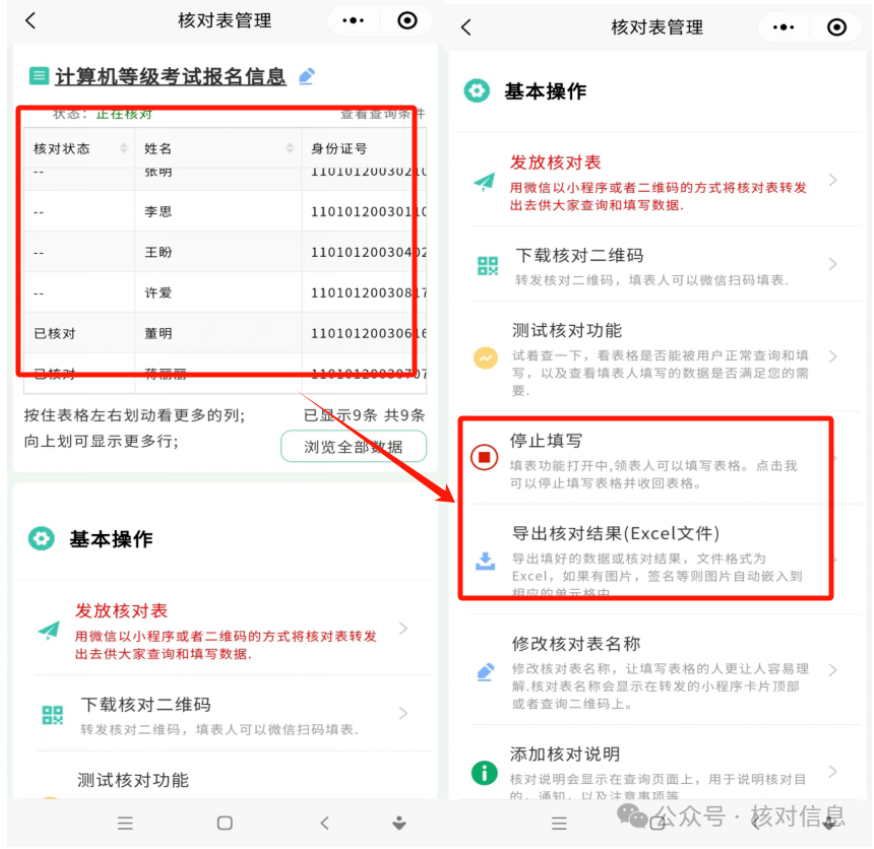The image size is (874, 849).
Task: Open 计算机等级考试报名信息 title link
Action: click(171, 76)
